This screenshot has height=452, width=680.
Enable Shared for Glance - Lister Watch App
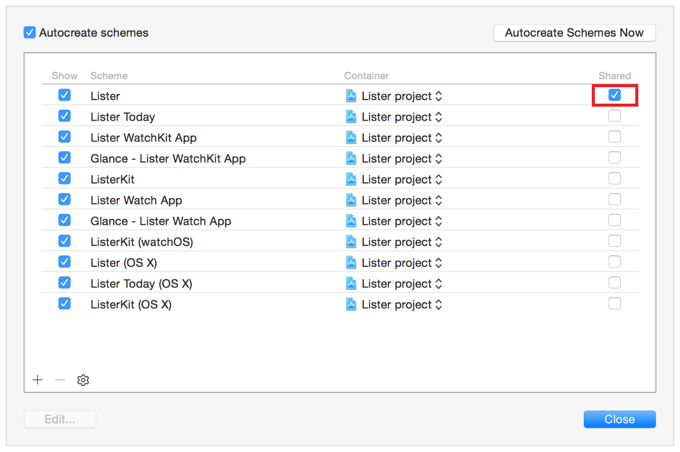tap(615, 220)
